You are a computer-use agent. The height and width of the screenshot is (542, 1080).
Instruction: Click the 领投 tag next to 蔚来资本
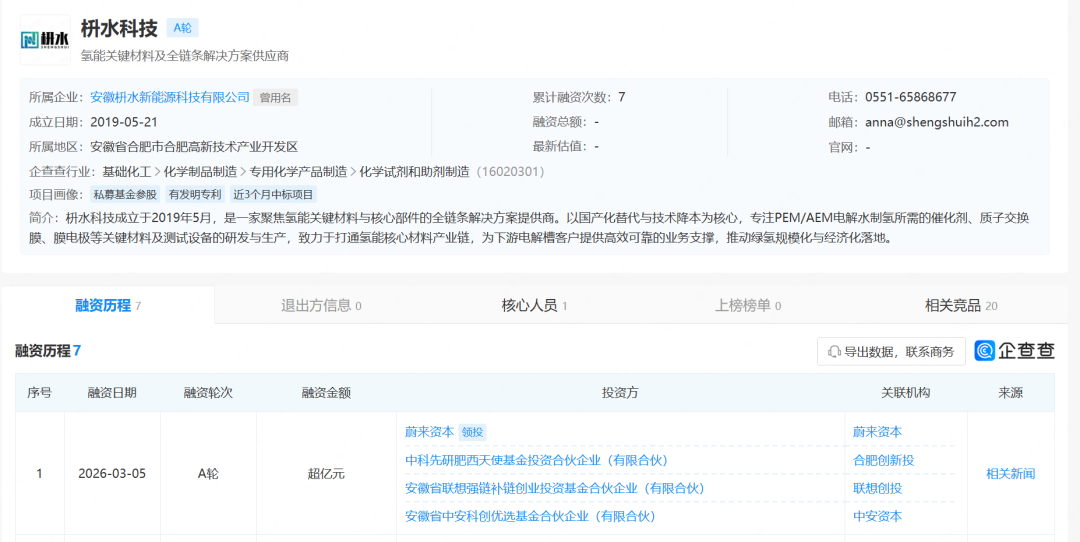pos(472,432)
